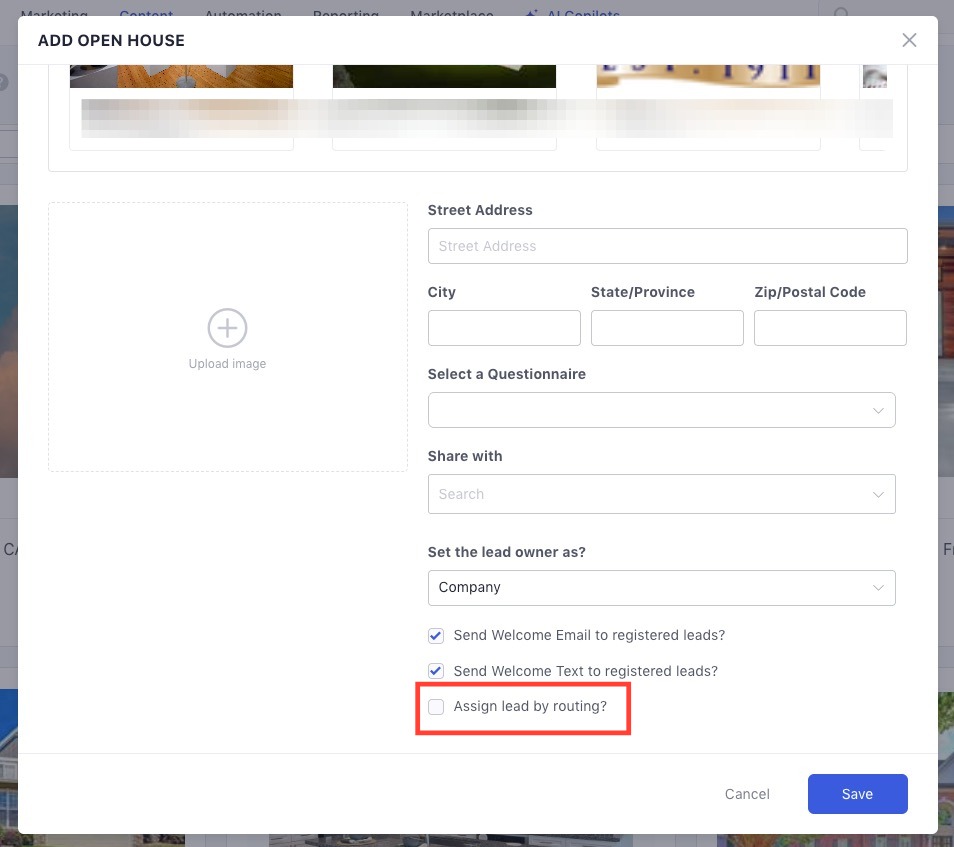Viewport: 954px width, 847px height.
Task: Open the Automation menu
Action: (242, 15)
